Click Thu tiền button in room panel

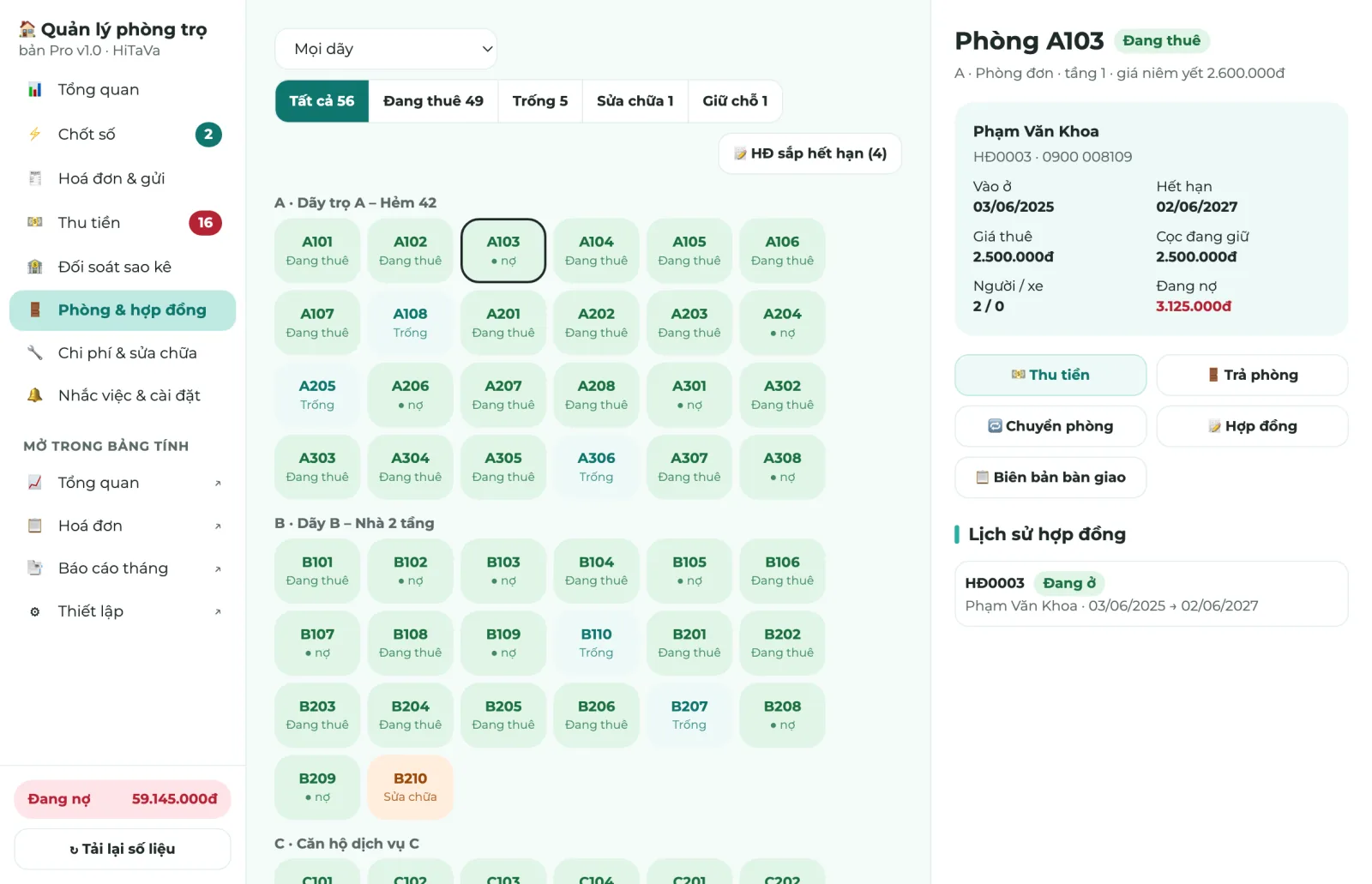pos(1050,375)
